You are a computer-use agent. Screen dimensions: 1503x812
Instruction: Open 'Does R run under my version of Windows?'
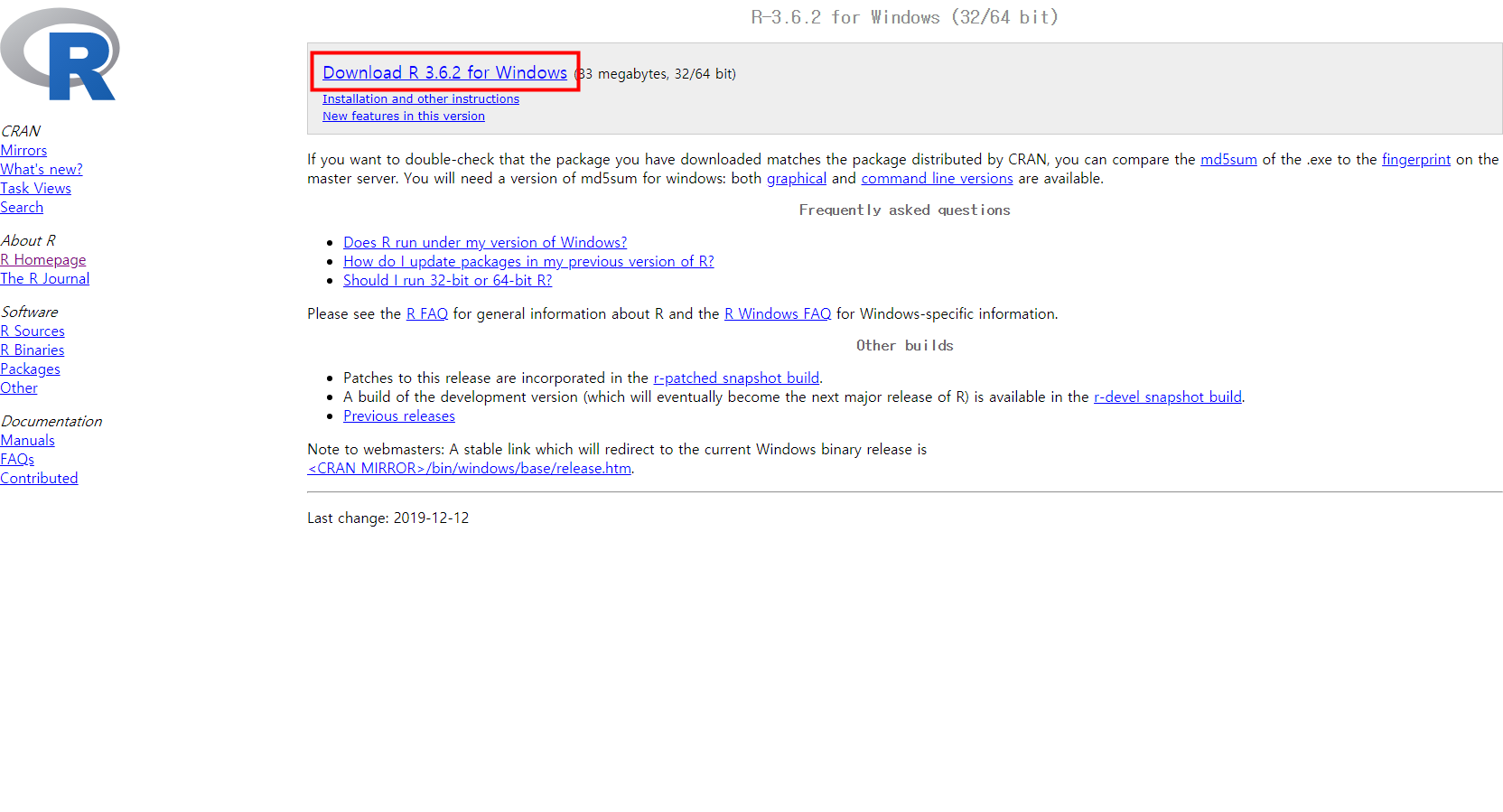point(485,242)
